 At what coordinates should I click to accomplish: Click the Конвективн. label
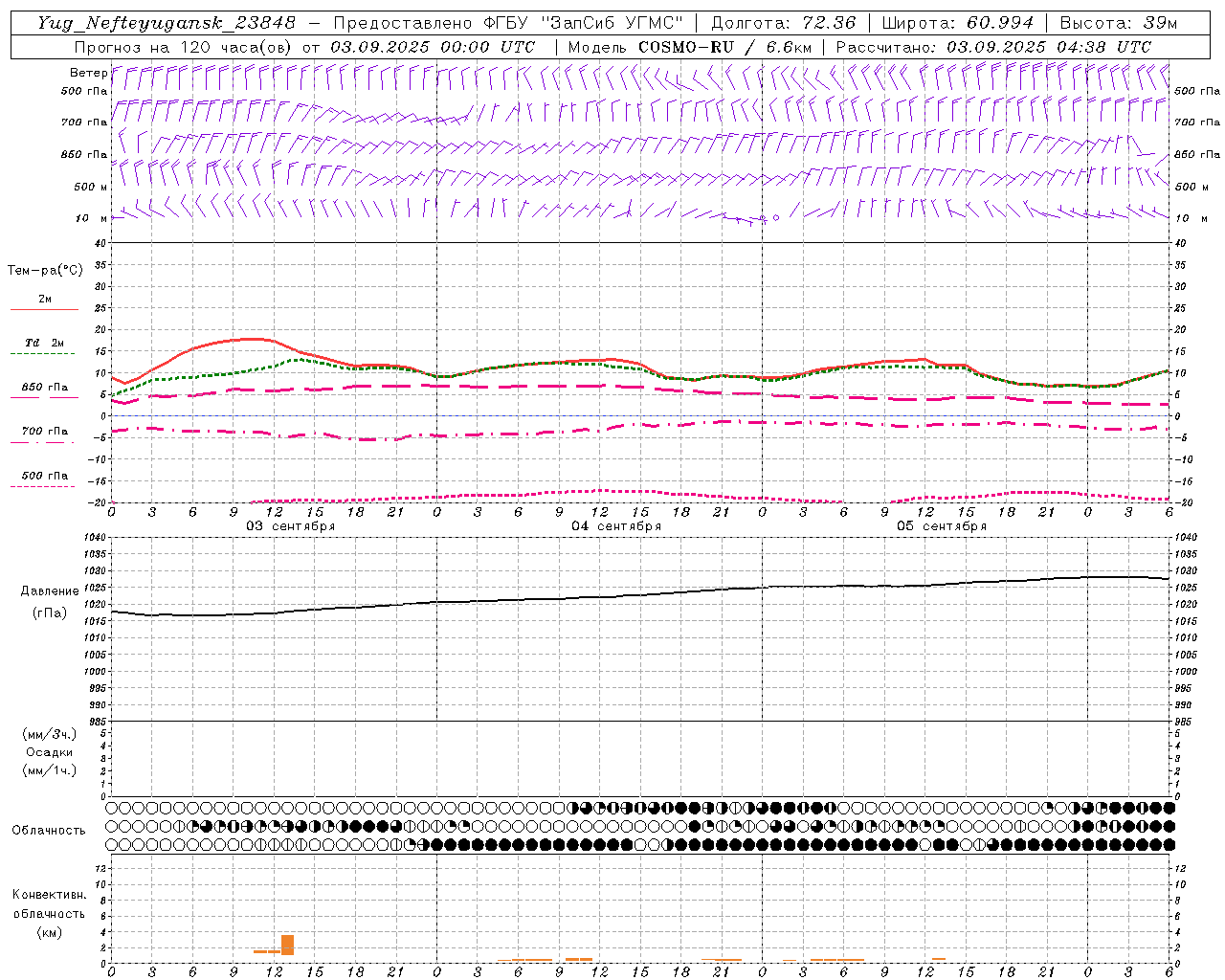coord(49,895)
